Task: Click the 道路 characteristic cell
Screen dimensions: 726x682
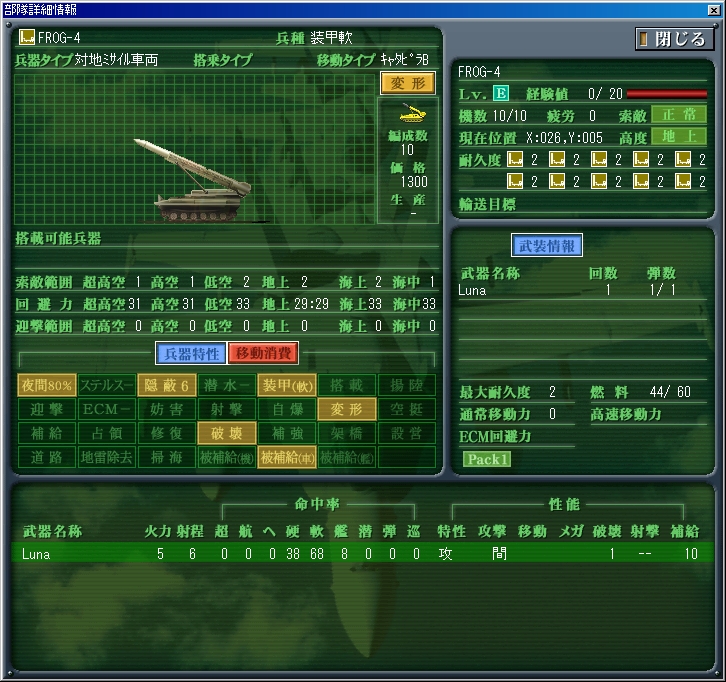Action: click(47, 457)
